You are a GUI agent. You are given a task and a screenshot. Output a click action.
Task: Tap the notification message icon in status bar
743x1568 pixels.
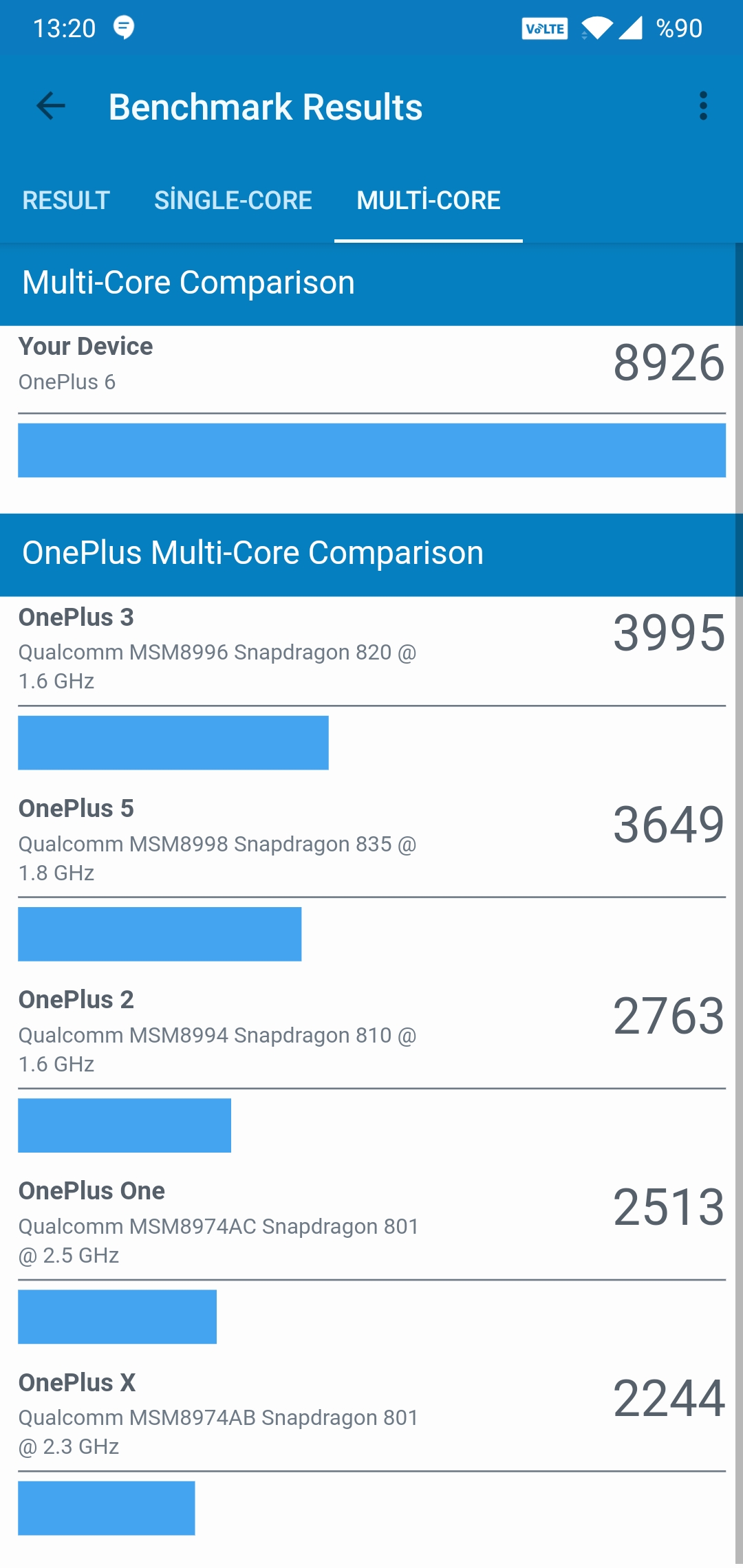click(124, 28)
